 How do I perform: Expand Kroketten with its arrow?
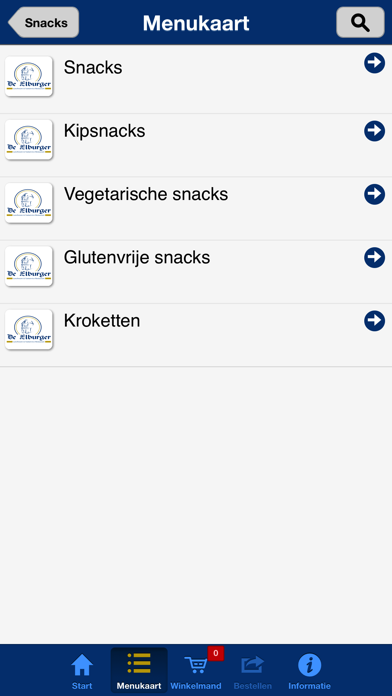tap(375, 321)
